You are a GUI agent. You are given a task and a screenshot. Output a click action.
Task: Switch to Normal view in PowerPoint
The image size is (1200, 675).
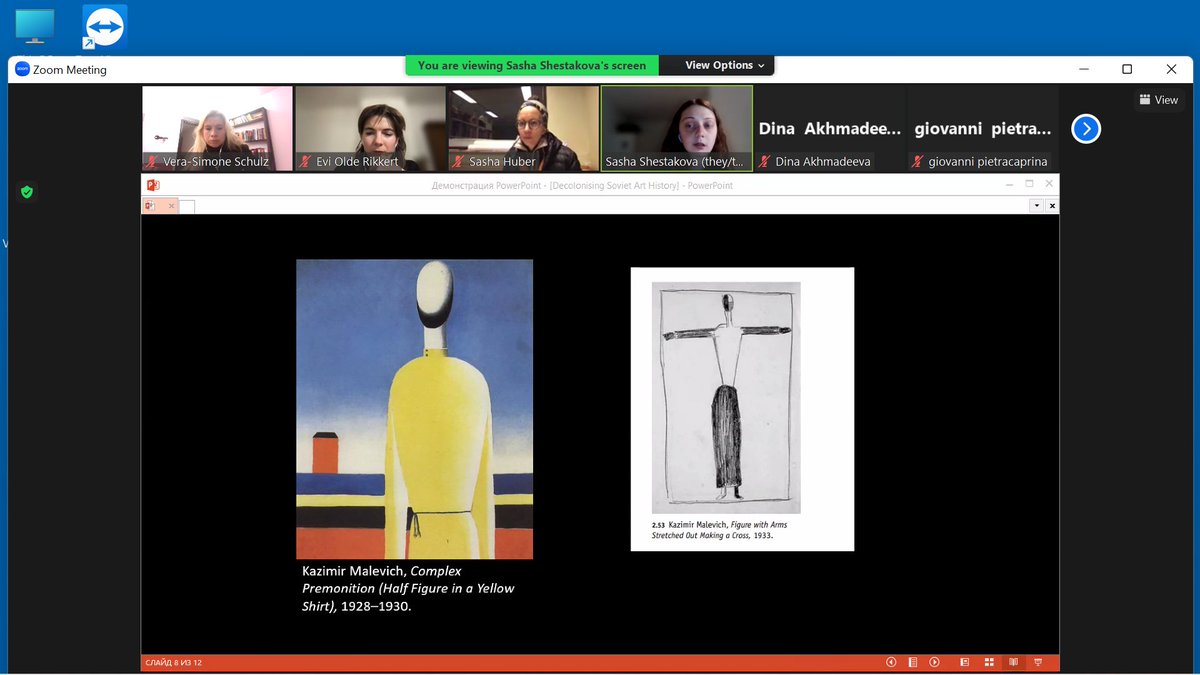click(x=964, y=662)
